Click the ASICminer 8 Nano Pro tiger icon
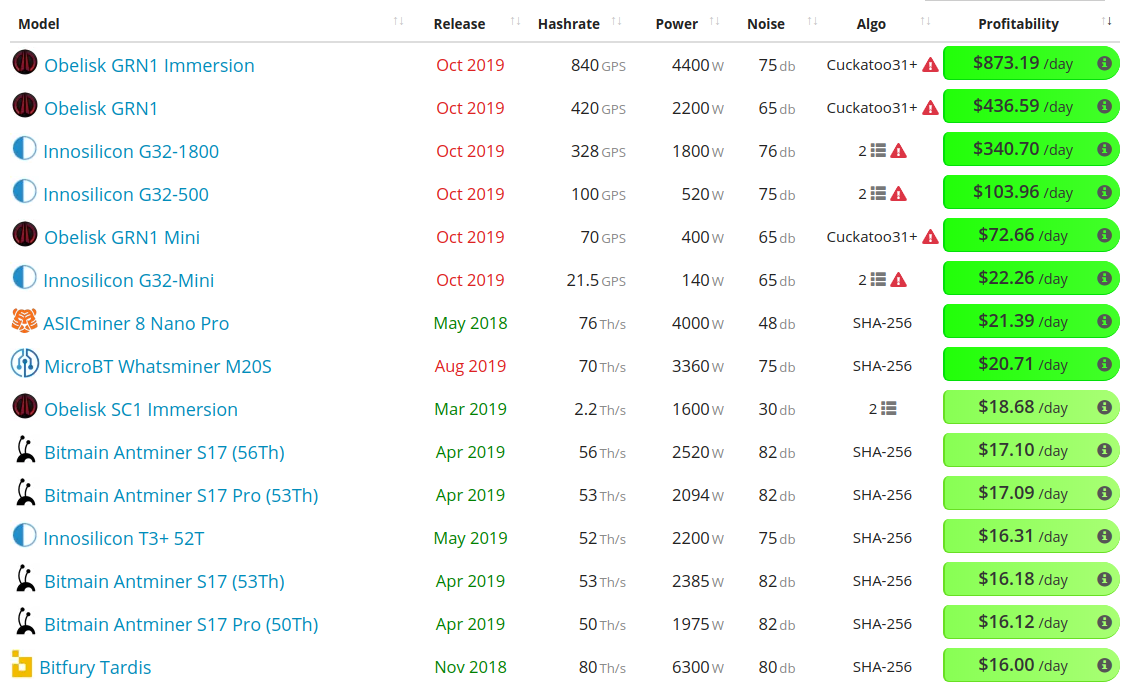The height and width of the screenshot is (686, 1129). click(24, 322)
